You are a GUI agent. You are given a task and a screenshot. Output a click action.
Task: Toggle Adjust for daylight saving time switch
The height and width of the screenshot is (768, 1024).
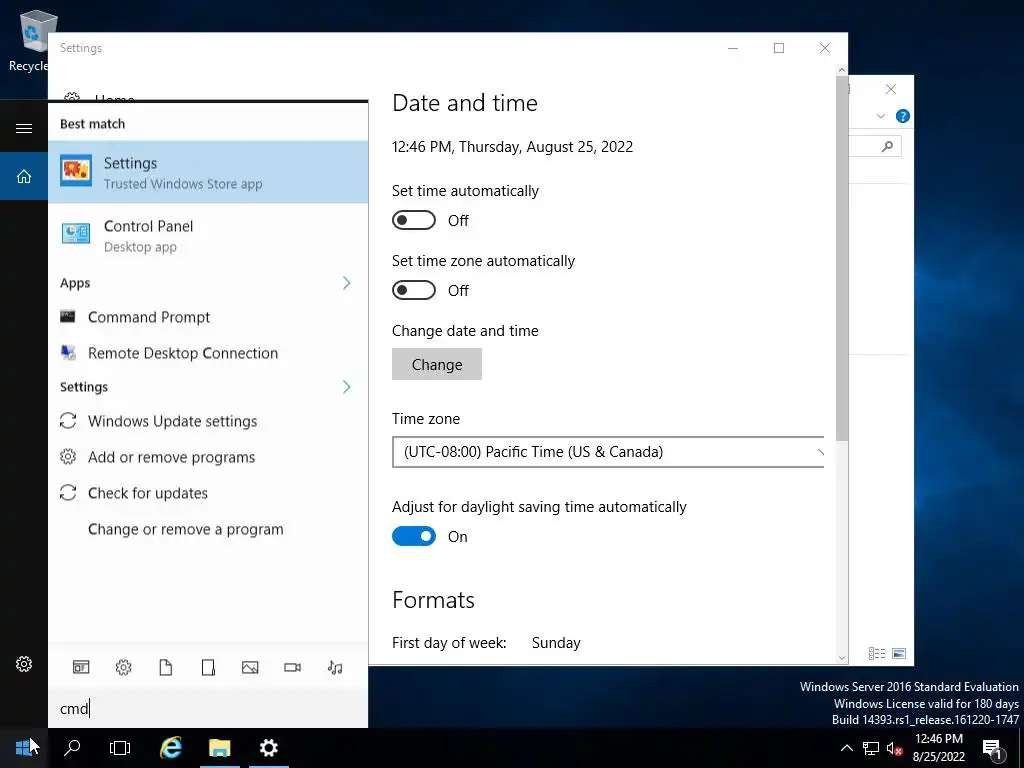pos(413,536)
